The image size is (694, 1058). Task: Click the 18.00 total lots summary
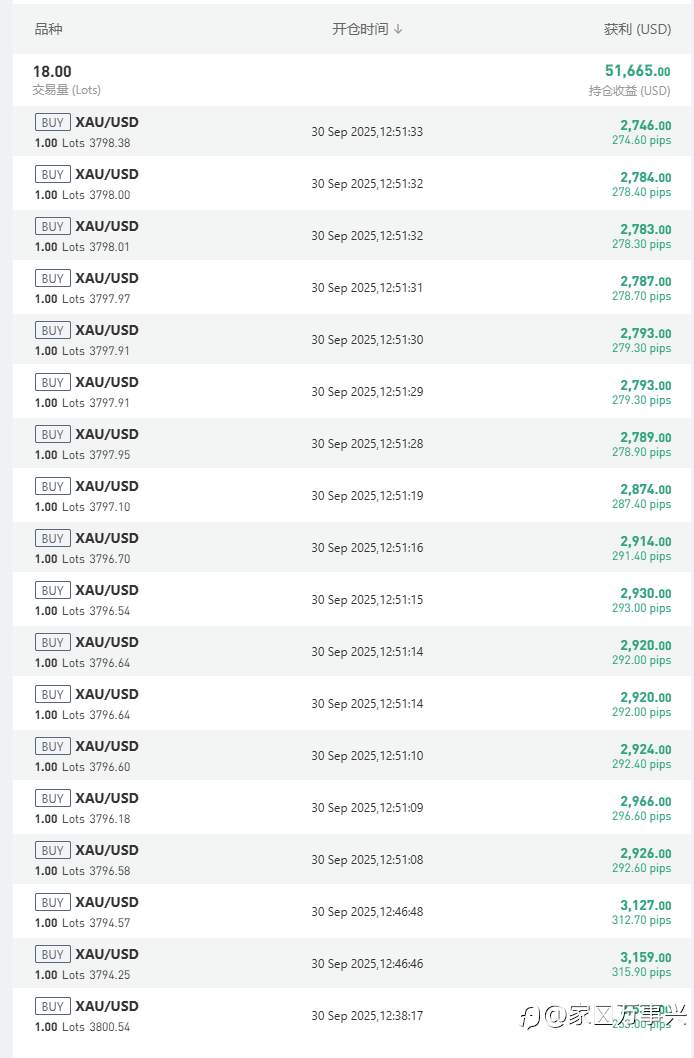[52, 72]
